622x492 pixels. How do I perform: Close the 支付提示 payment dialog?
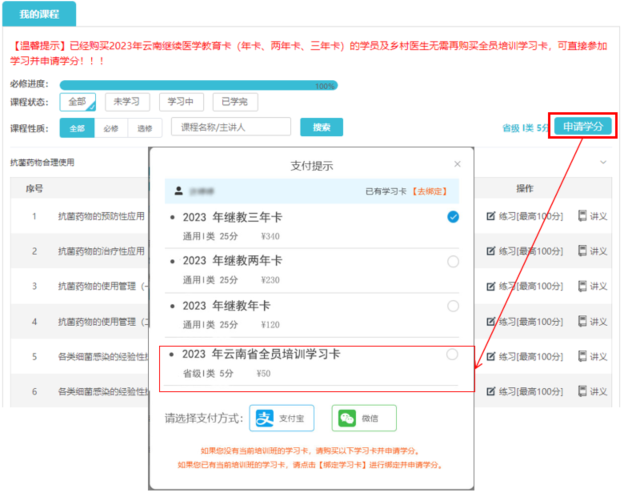[458, 163]
